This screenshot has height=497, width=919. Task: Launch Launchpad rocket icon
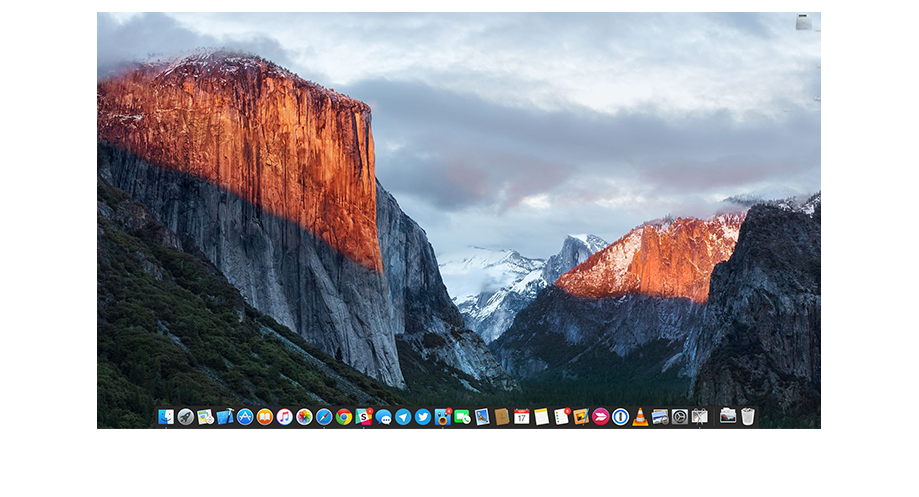pos(186,417)
